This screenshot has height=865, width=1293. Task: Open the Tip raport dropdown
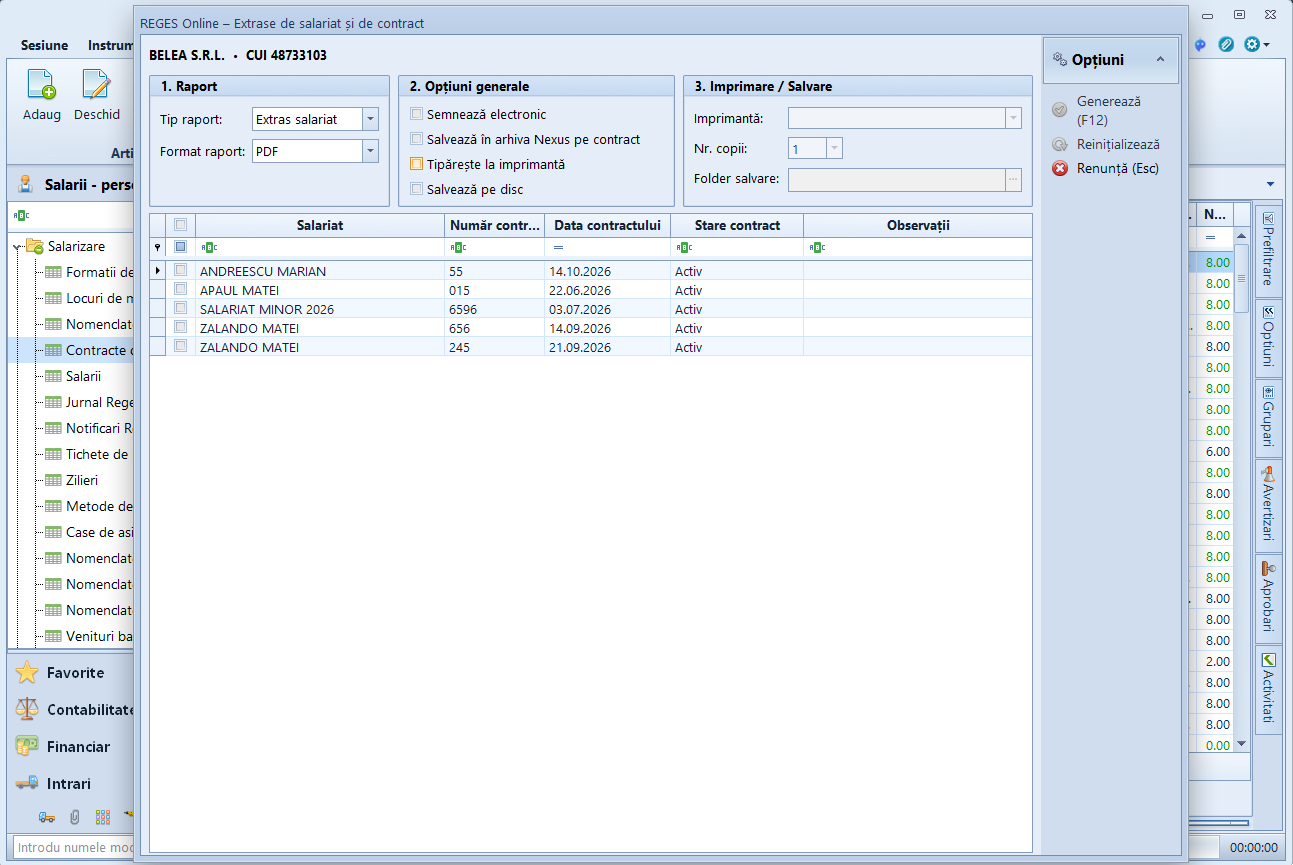pos(371,119)
